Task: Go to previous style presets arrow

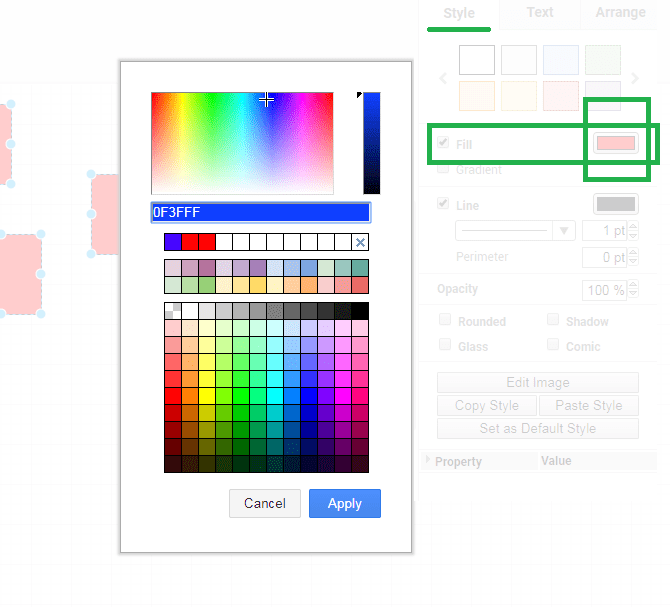Action: tap(443, 78)
